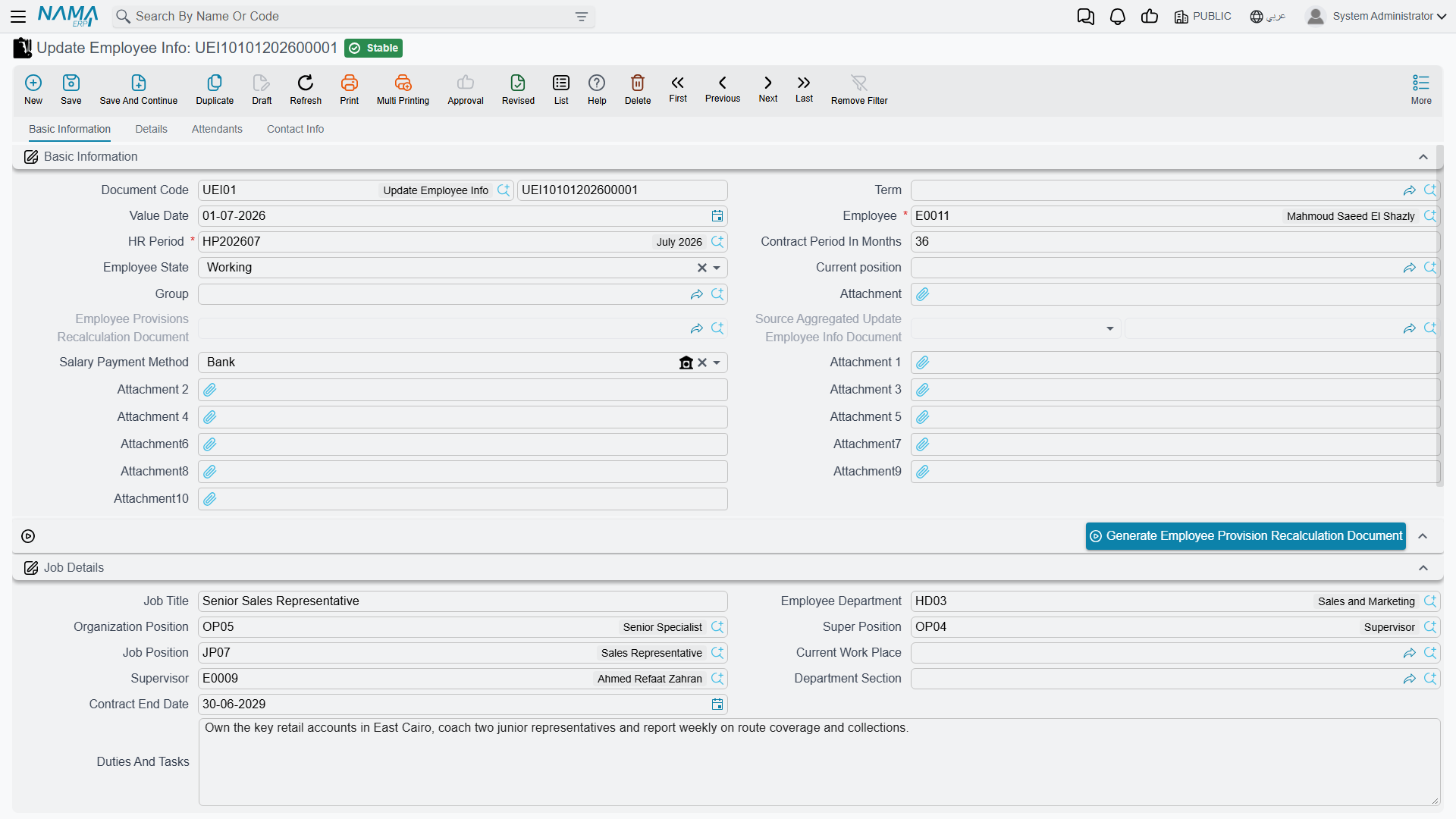This screenshot has width=1456, height=819.
Task: Click the Duties And Tasks text area
Action: pyautogui.click(x=819, y=762)
